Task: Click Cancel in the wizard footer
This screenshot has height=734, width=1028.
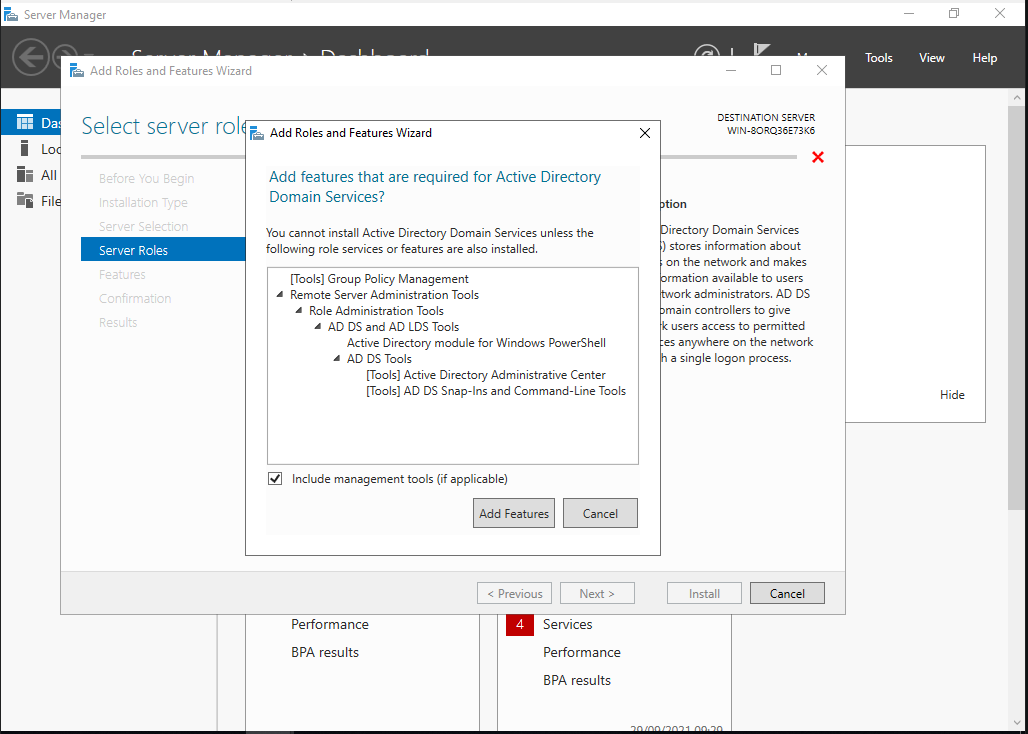Action: 787,593
